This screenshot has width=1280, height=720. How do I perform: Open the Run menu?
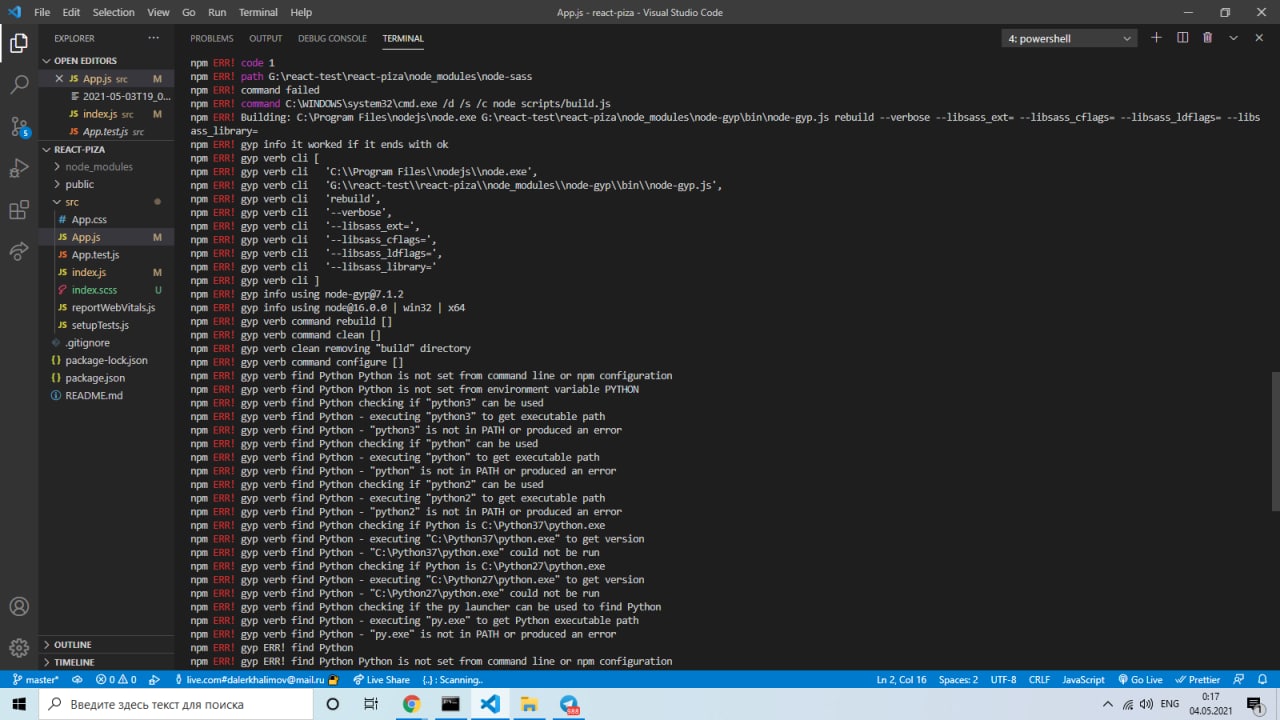tap(217, 13)
